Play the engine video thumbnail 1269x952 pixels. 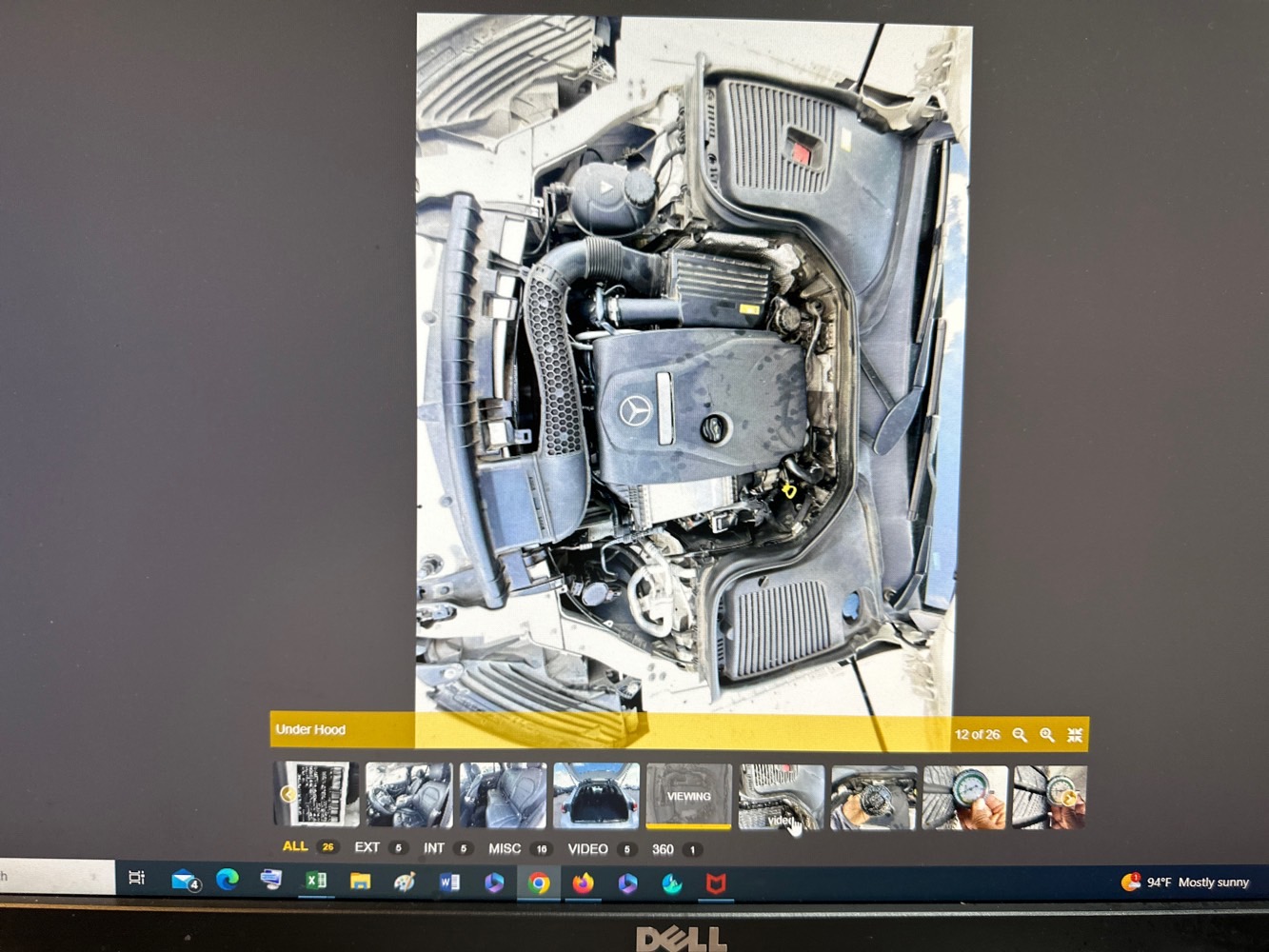pyautogui.click(x=782, y=797)
